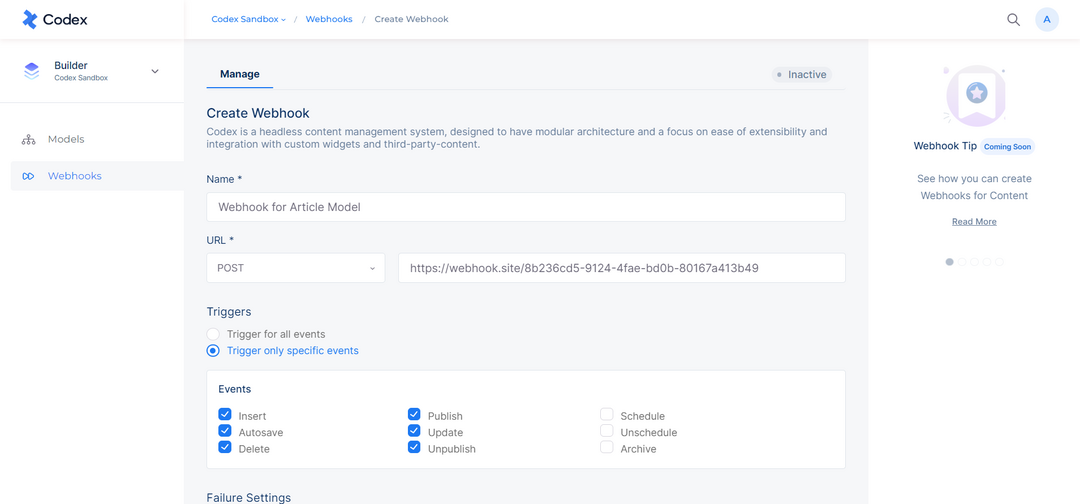Screen dimensions: 1080x504
Task: Uncheck the Autosave event checkbox
Action: (225, 430)
